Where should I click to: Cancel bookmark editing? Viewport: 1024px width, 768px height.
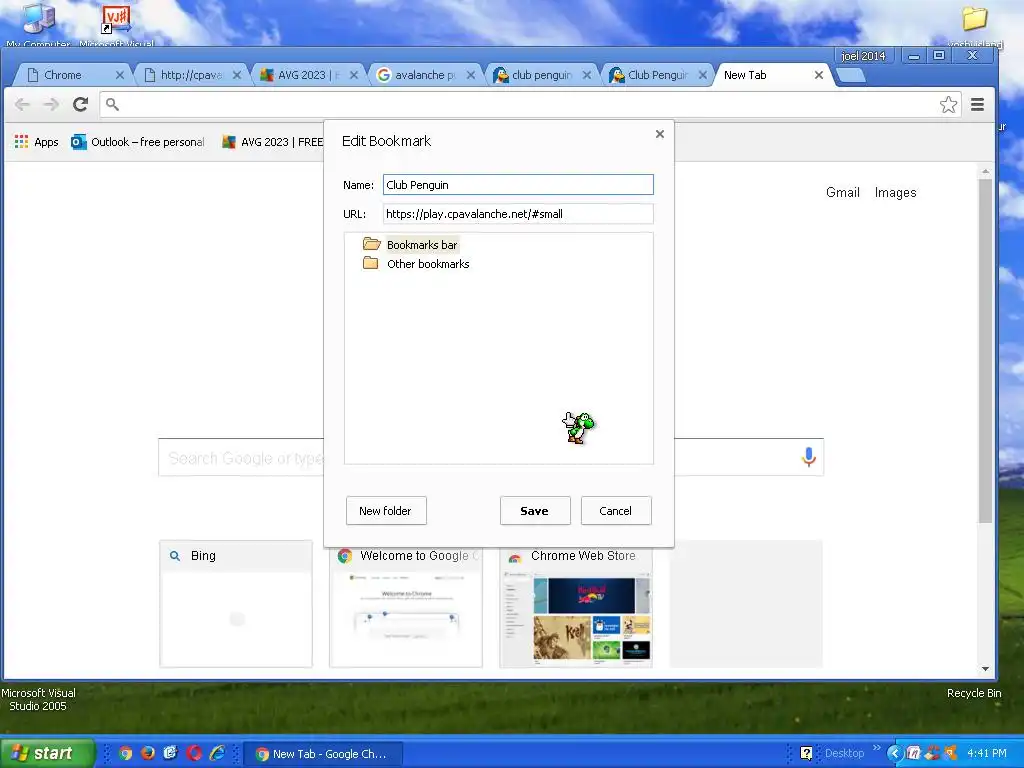click(616, 511)
